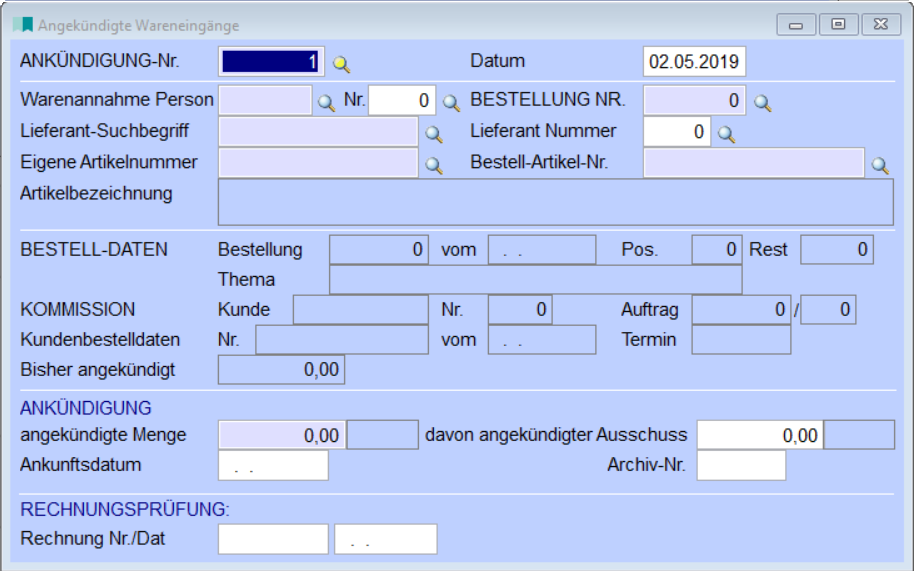Open search lookup beside ANKÜNDIGUNG-Nr. field
The image size is (914, 571).
click(342, 64)
